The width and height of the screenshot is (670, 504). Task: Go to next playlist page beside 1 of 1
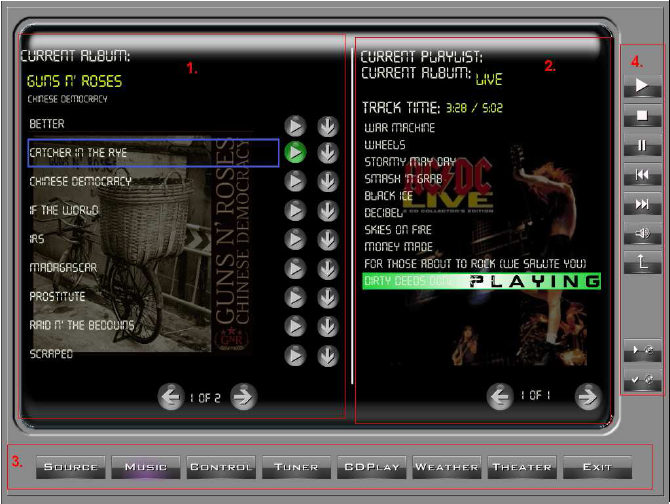588,397
